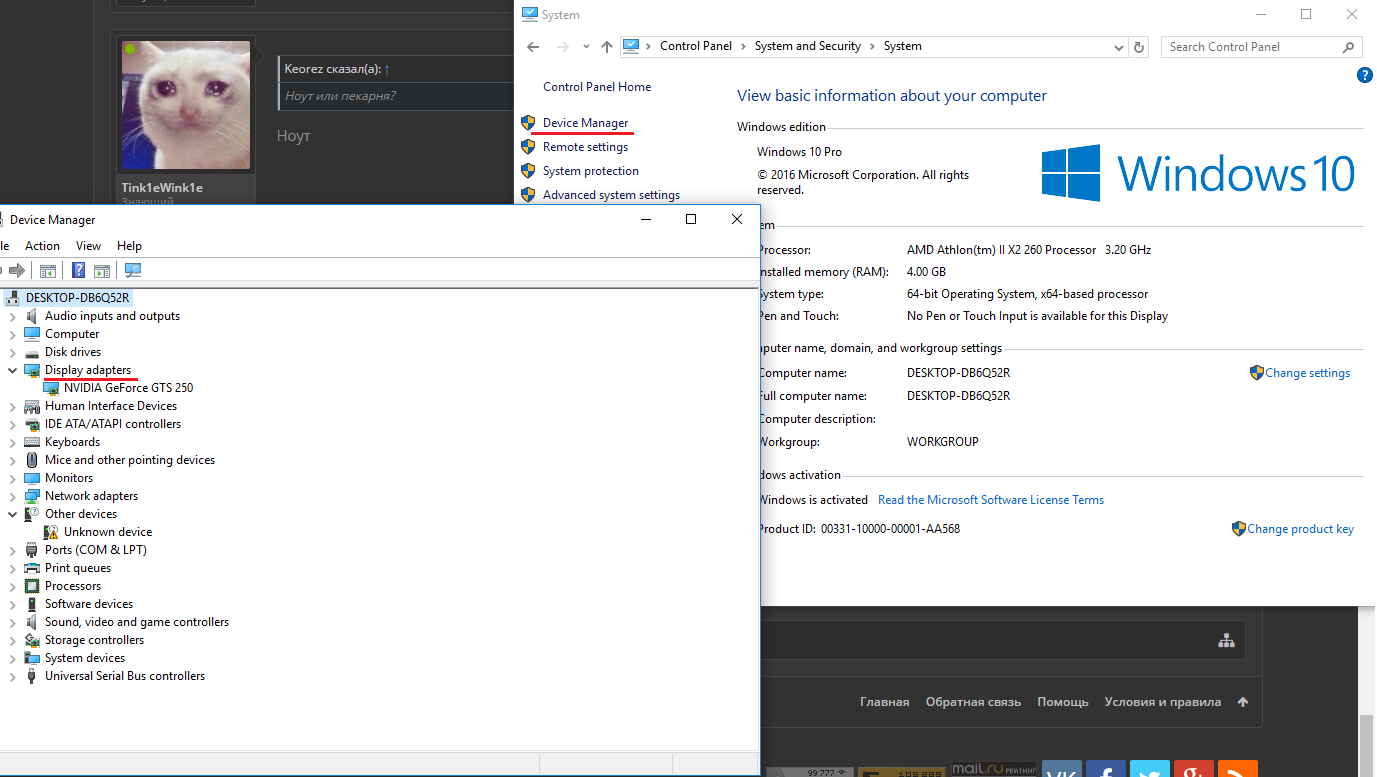Open System protection
The image size is (1377, 777).
591,171
